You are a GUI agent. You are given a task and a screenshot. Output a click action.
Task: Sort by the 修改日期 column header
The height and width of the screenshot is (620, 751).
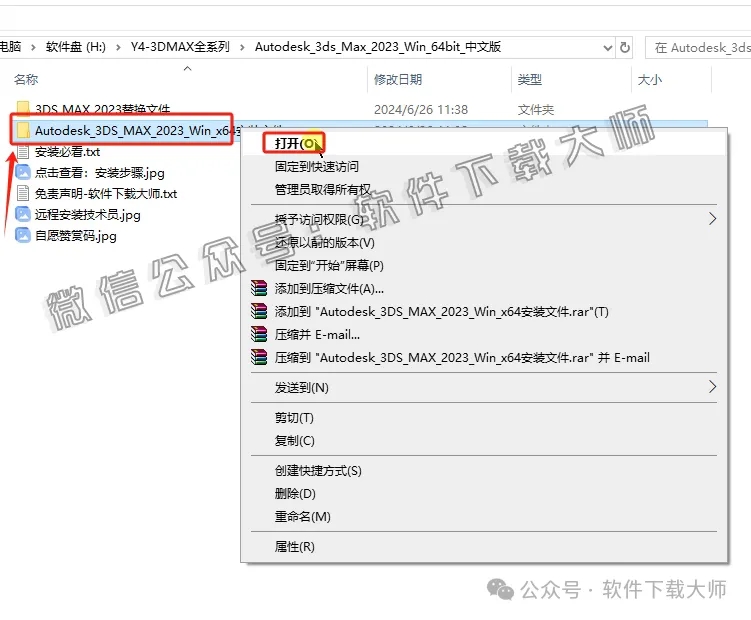pyautogui.click(x=398, y=80)
